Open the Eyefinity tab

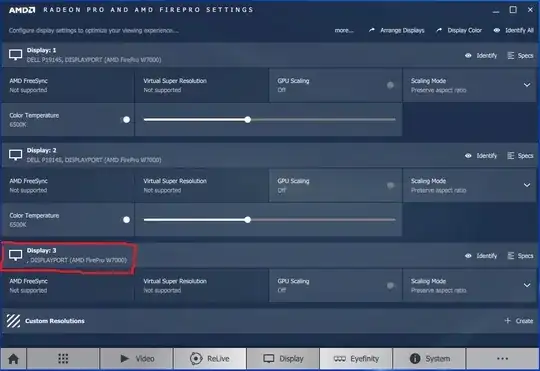click(x=356, y=359)
